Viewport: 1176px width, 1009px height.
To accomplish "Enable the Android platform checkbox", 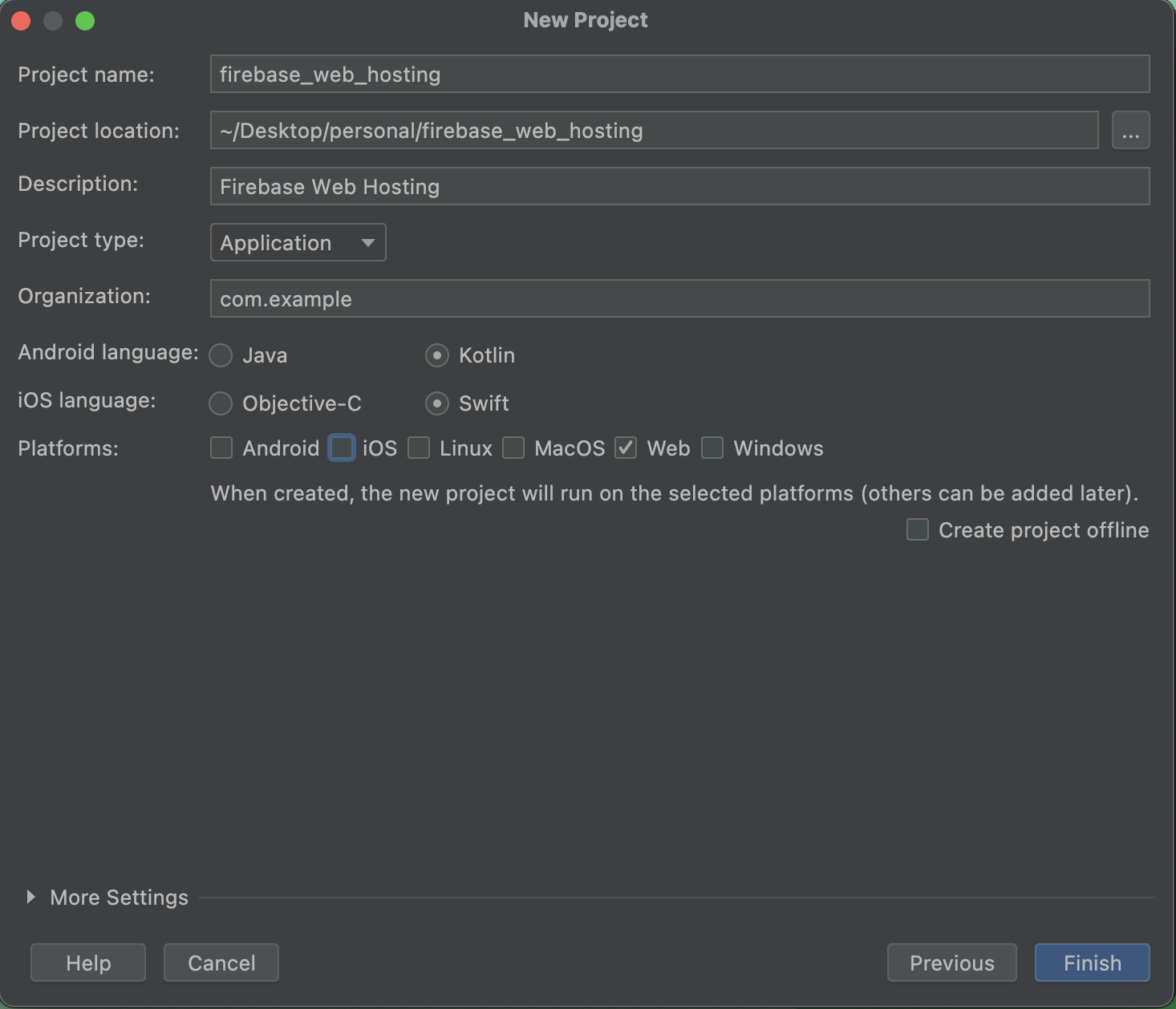I will [221, 448].
